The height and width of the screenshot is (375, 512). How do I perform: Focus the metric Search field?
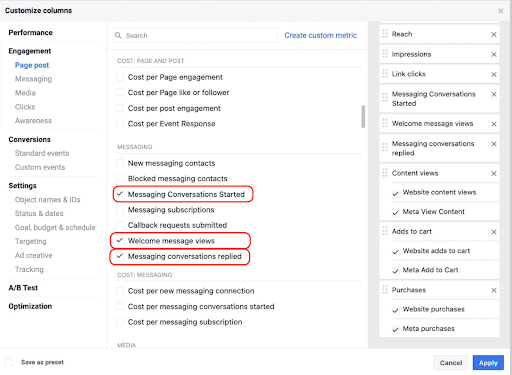coord(195,35)
